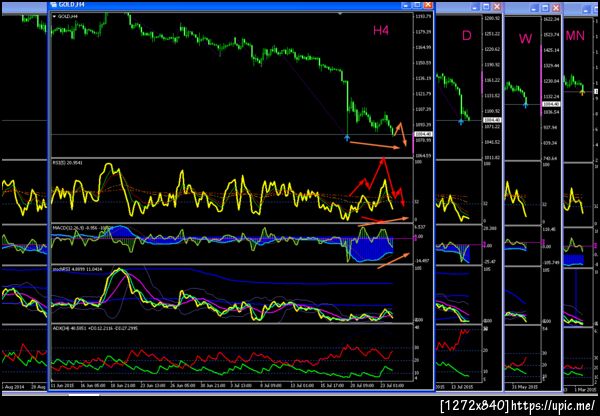Click current price tag 1084.40 on H4 scale
The width and height of the screenshot is (600, 416).
(424, 134)
